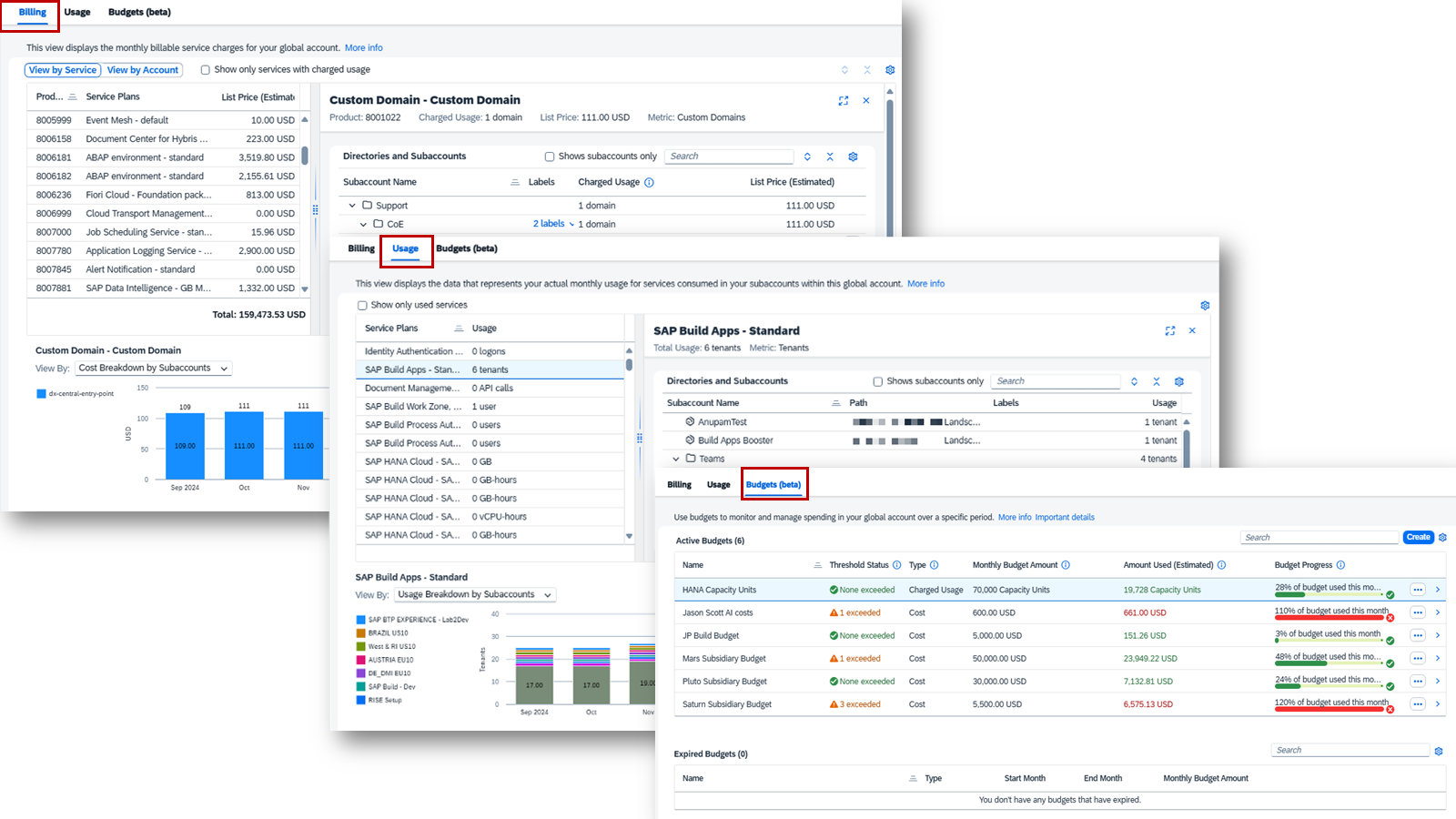Click Search field in Active Budgets header
This screenshot has width=1456, height=819.
pos(1319,538)
